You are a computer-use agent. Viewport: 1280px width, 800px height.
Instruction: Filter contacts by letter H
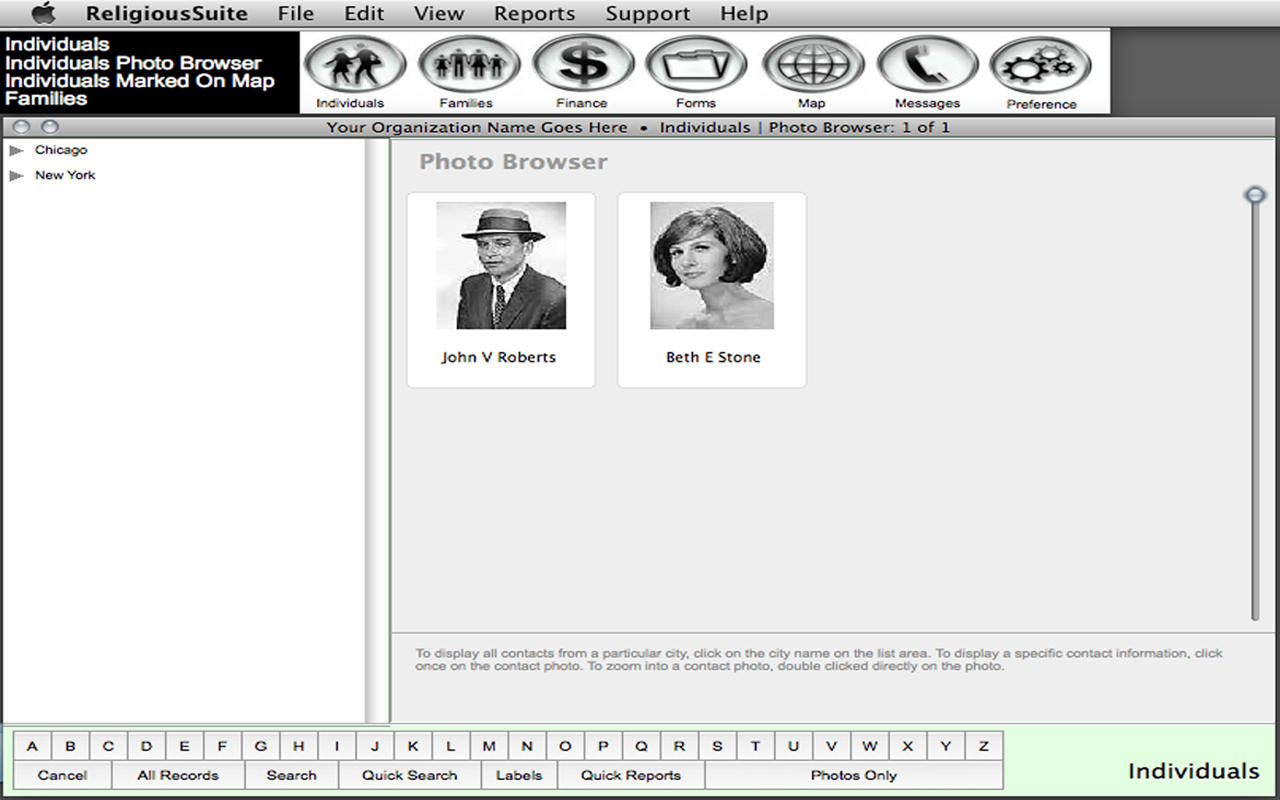click(299, 746)
